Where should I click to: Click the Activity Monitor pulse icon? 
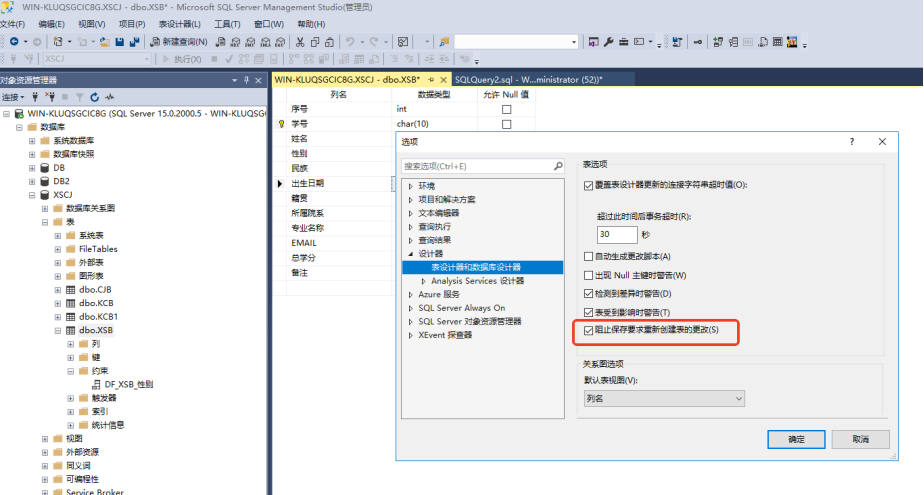[x=109, y=97]
